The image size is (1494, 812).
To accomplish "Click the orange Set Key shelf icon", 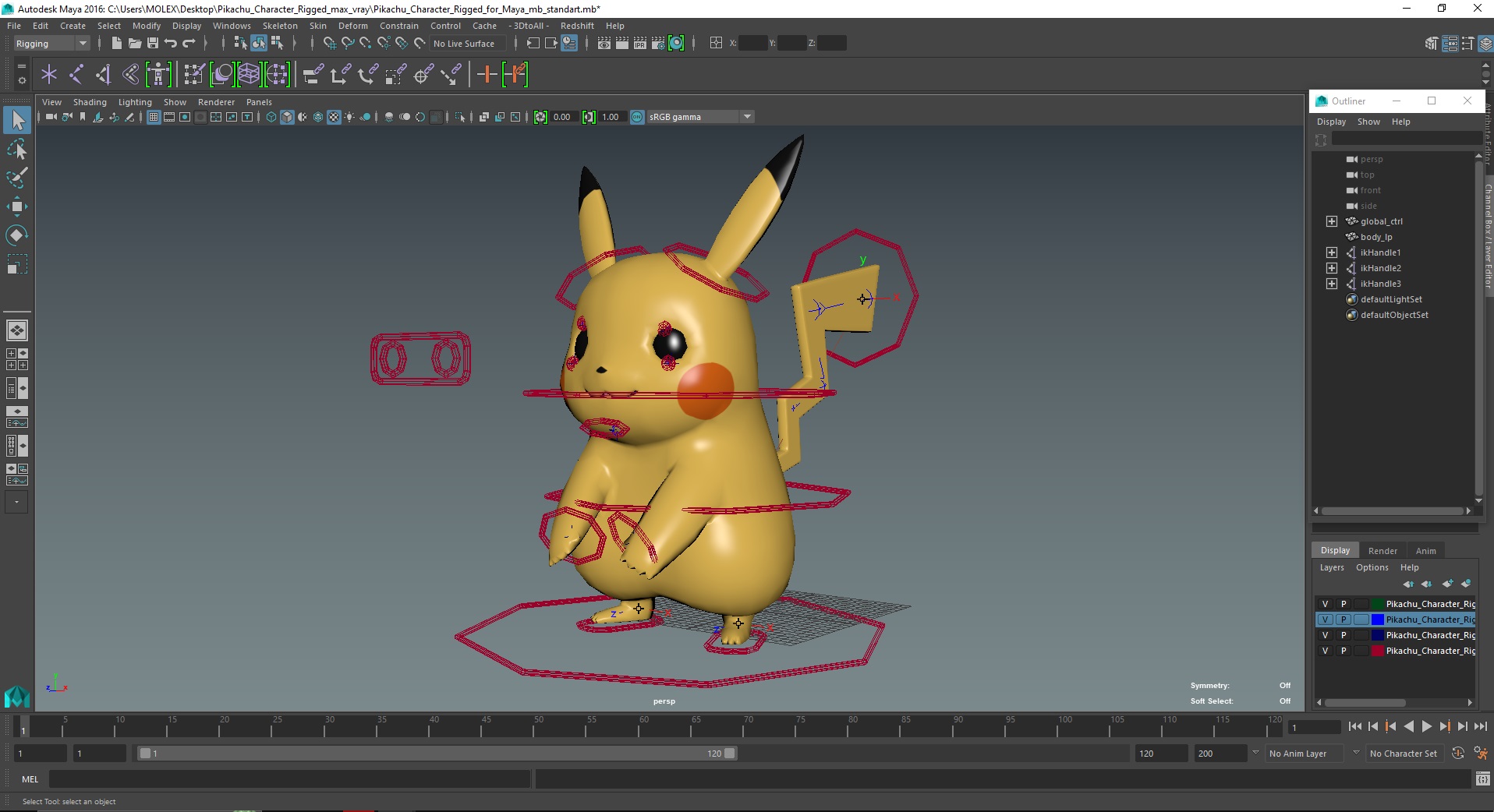I will coord(487,75).
